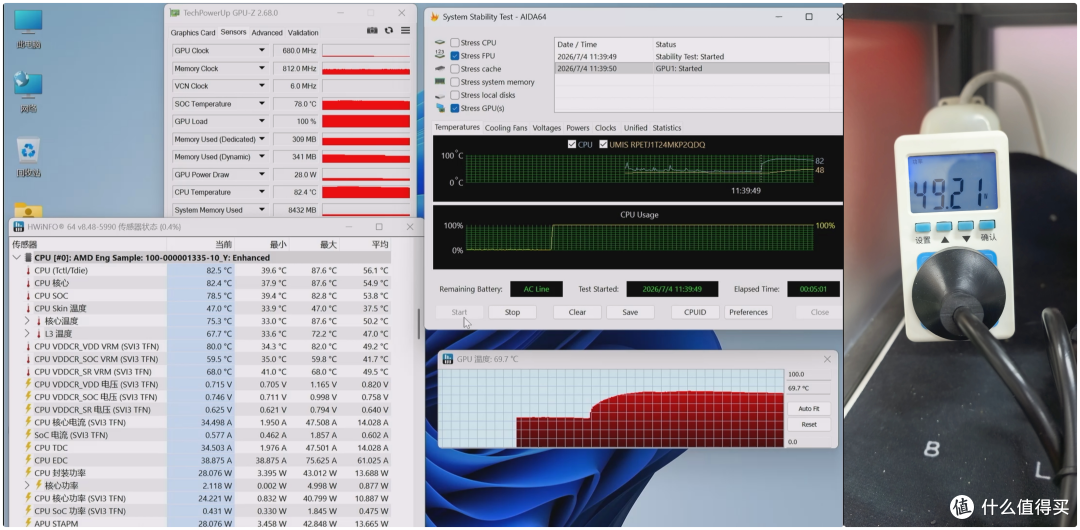Click the AIDA64 Clear button
Viewport: 1080px width, 530px height.
[577, 312]
